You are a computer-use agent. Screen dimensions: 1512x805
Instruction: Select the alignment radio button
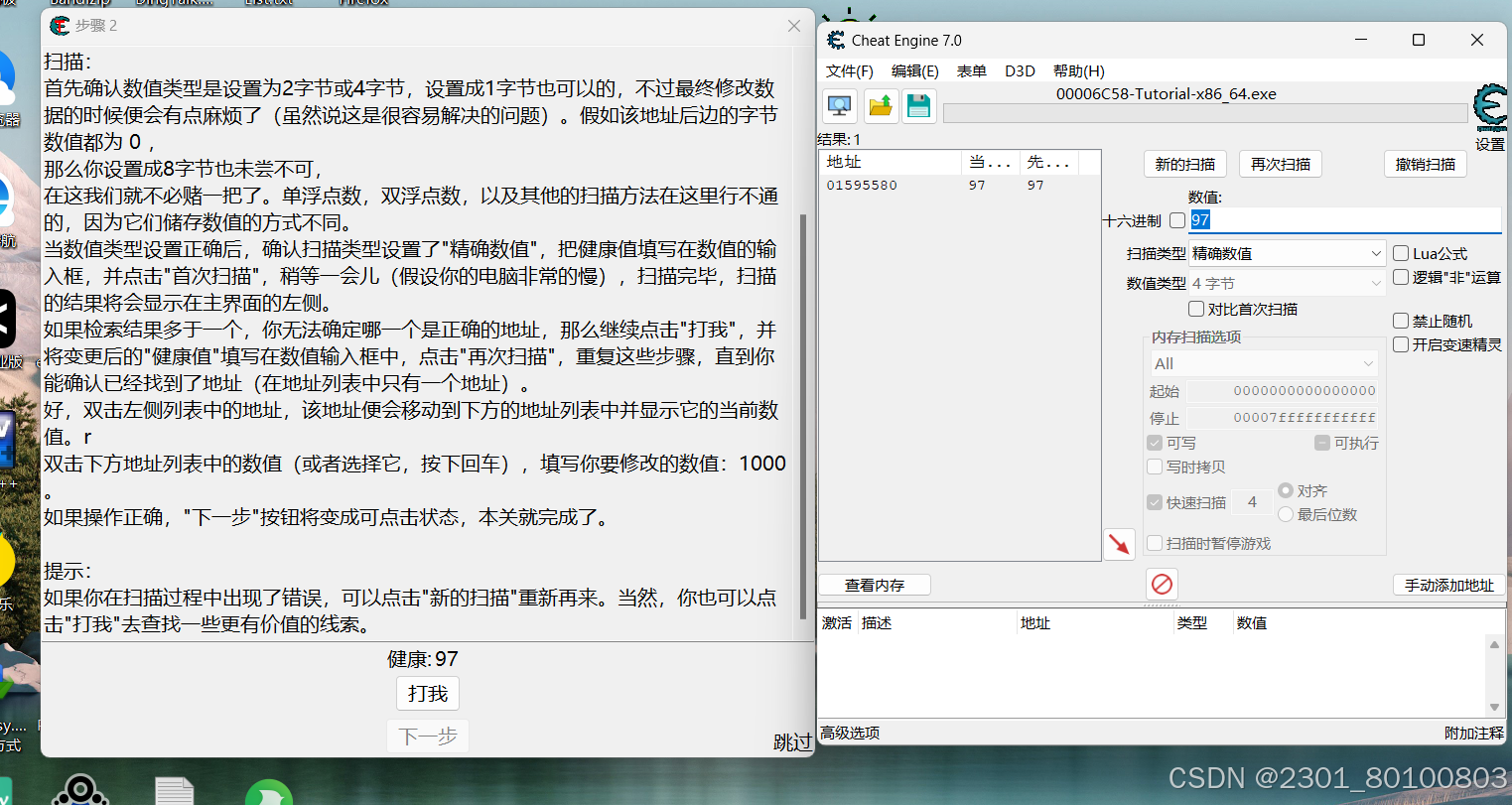[x=1286, y=490]
